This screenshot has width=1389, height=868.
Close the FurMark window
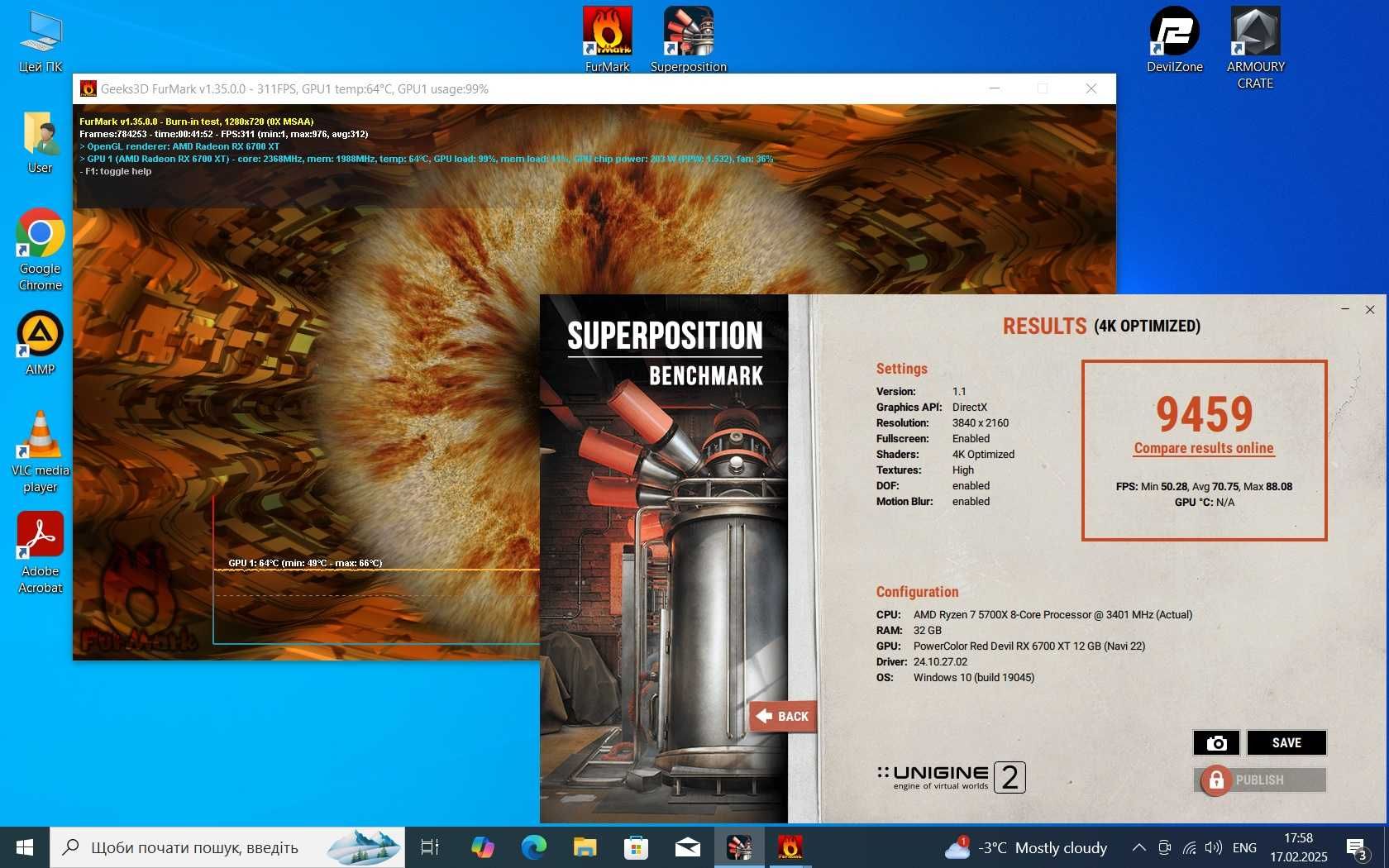(1091, 88)
